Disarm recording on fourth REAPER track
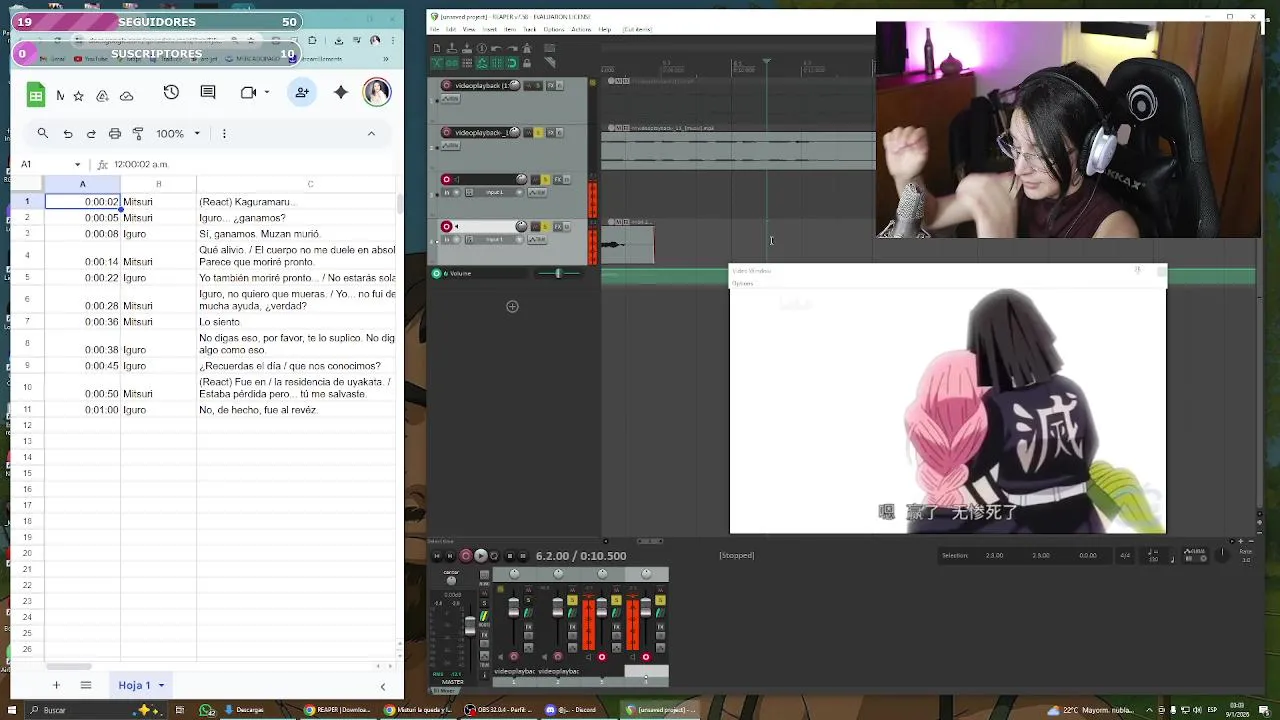 (446, 227)
